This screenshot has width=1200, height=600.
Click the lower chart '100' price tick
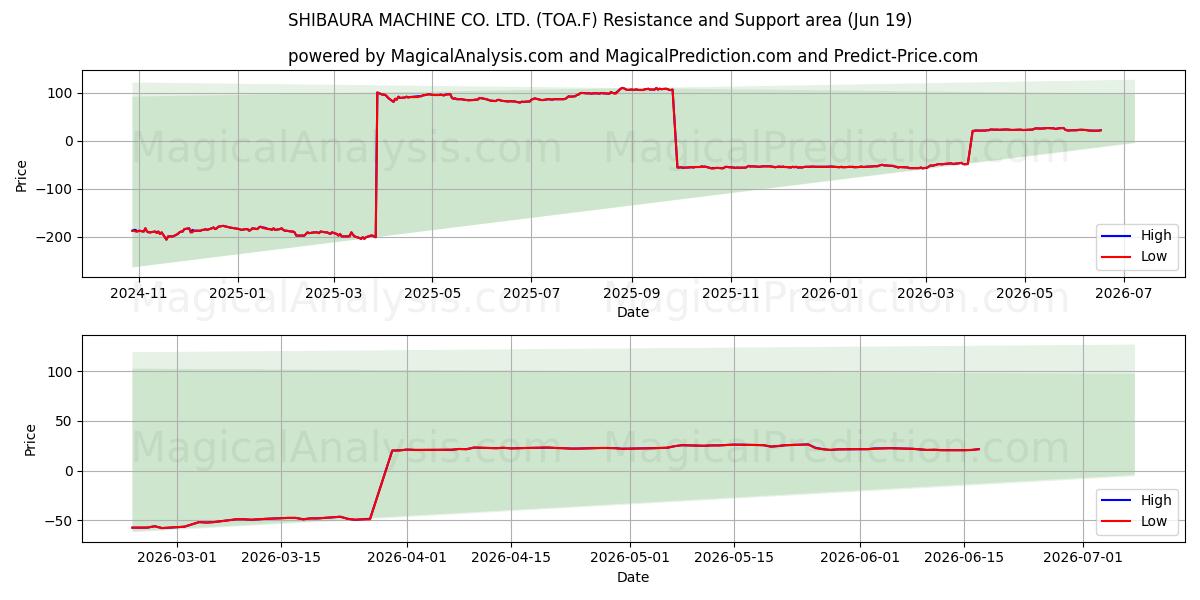[62, 372]
